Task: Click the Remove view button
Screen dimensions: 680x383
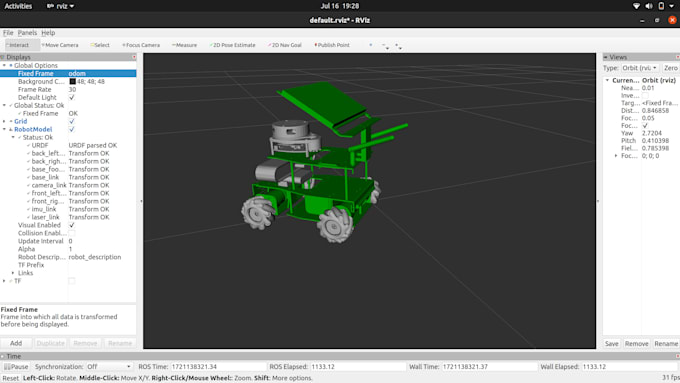Action: (x=636, y=344)
